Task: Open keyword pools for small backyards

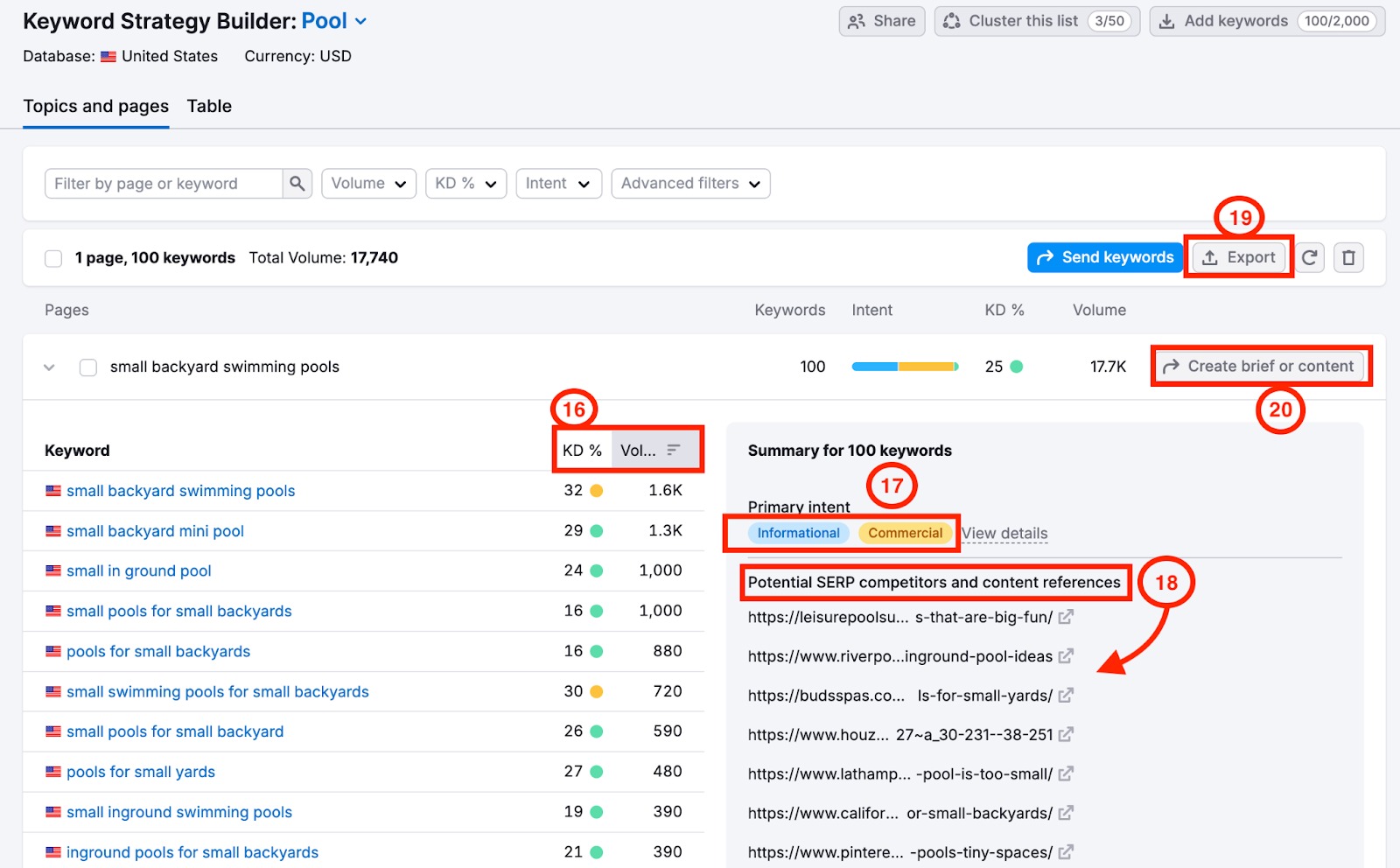Action: click(x=158, y=652)
